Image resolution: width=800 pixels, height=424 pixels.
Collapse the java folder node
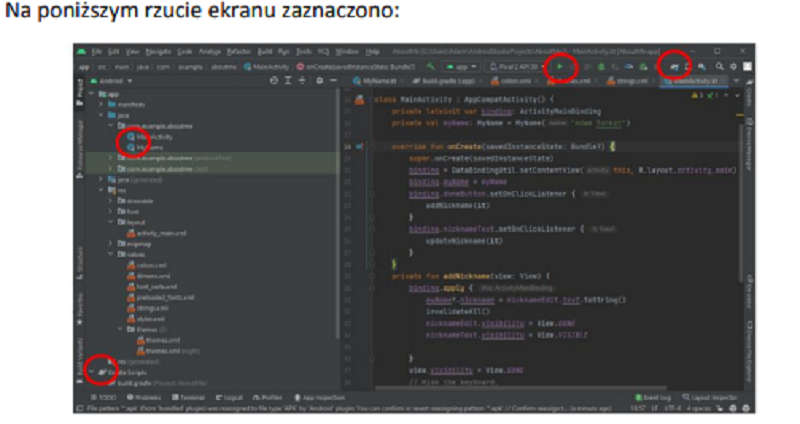pos(101,115)
